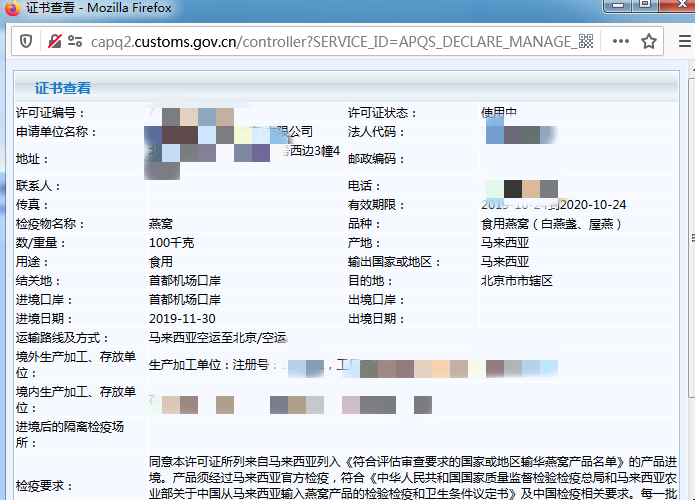695x500 pixels.
Task: Click the 食用燕窝 variety value
Action: point(550,224)
